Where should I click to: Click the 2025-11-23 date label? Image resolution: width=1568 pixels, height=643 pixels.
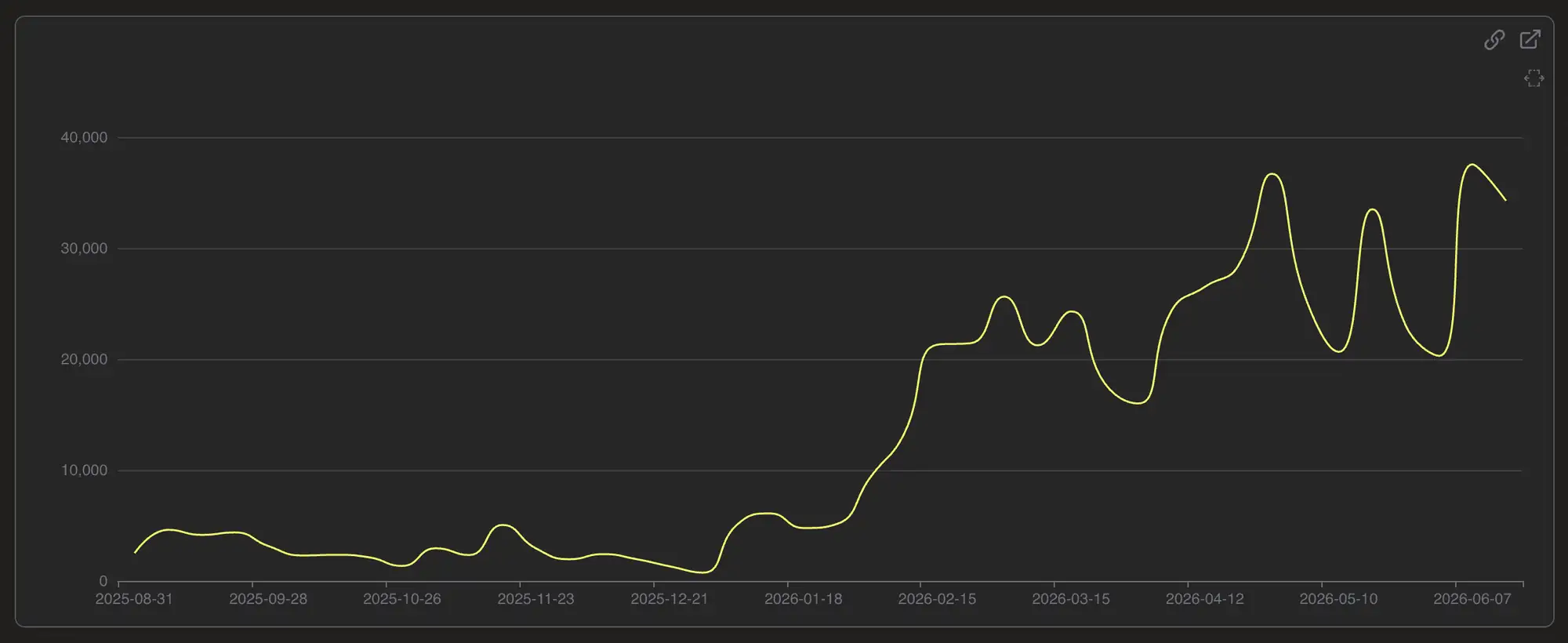(535, 599)
